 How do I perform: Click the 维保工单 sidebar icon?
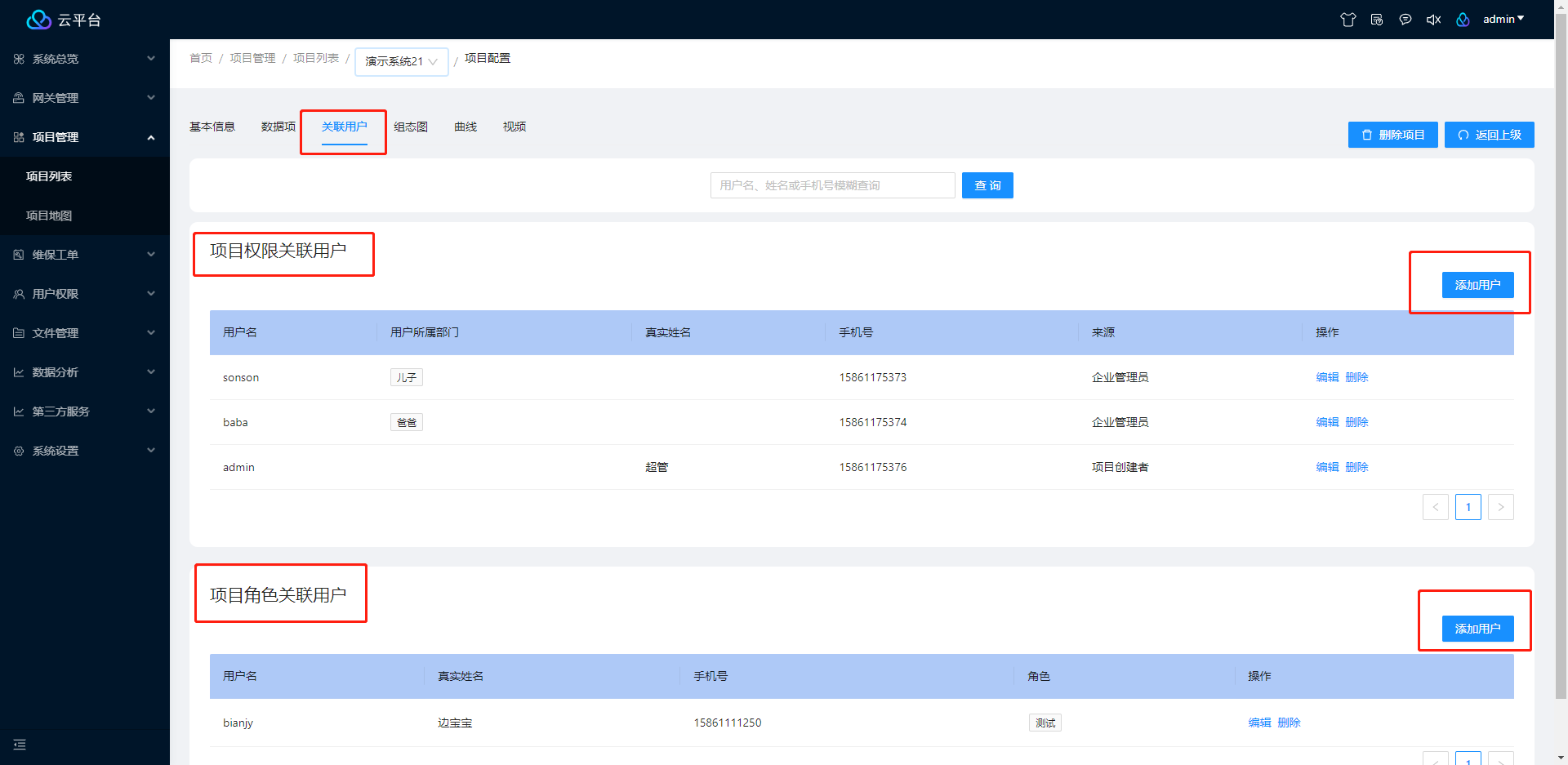19,255
